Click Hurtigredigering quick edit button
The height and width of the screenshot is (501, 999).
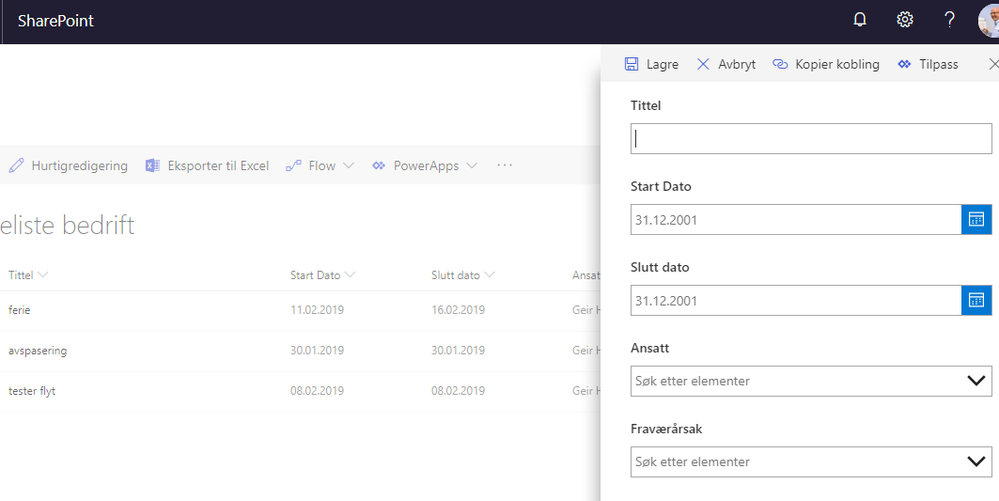[x=68, y=166]
